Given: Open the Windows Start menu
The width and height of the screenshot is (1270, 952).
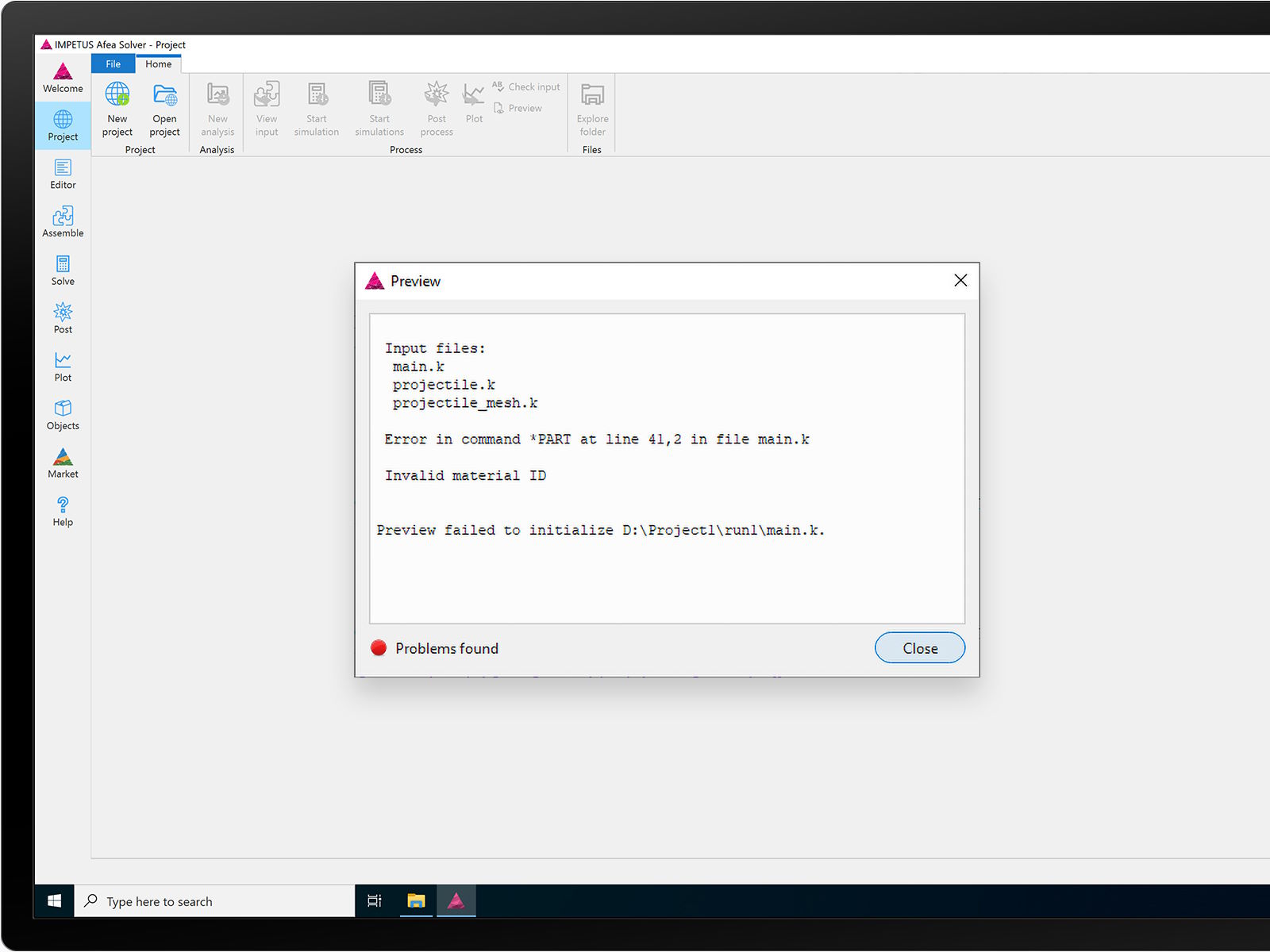Looking at the screenshot, I should (55, 901).
